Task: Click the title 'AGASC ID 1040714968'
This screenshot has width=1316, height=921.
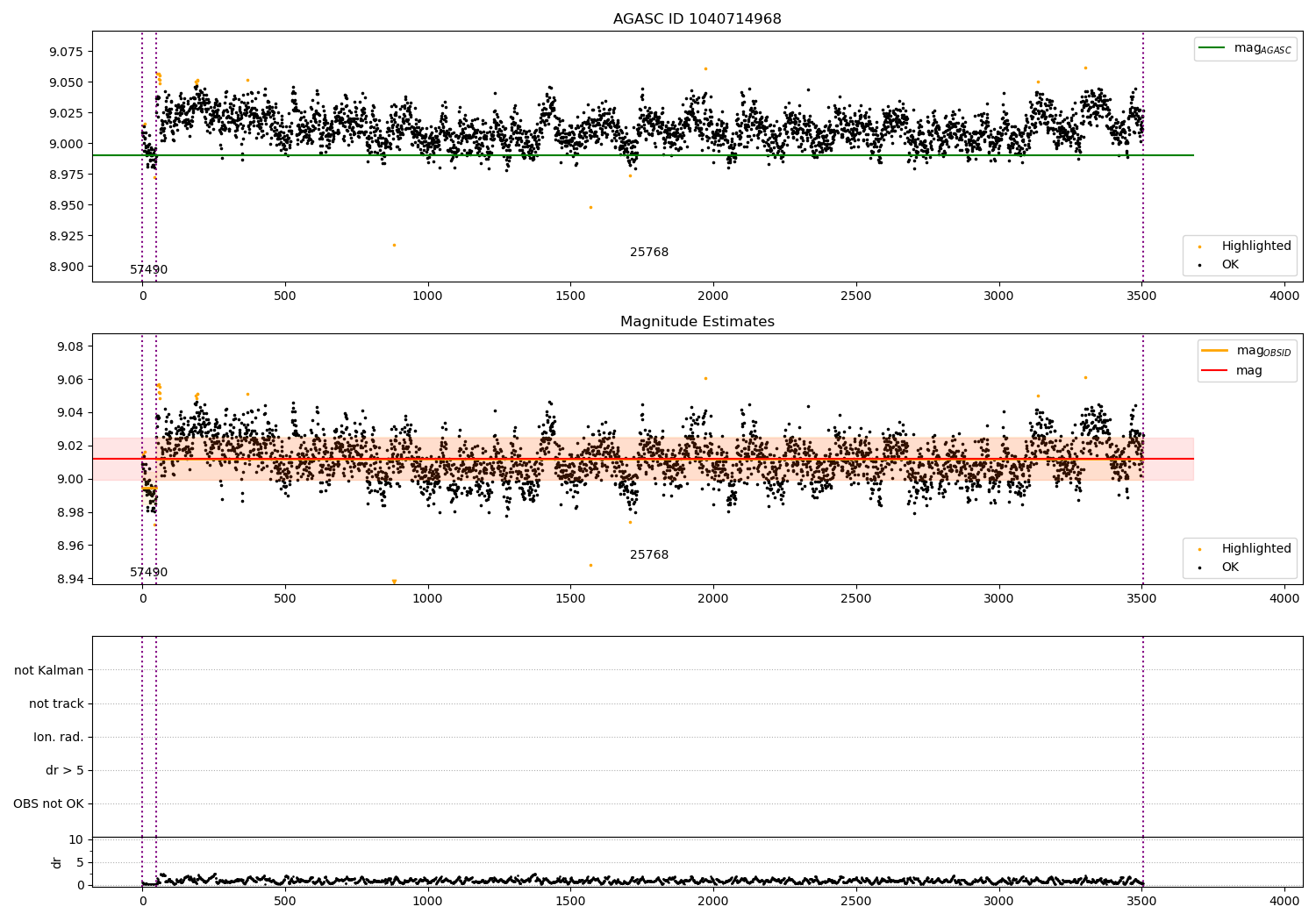Action: (697, 19)
